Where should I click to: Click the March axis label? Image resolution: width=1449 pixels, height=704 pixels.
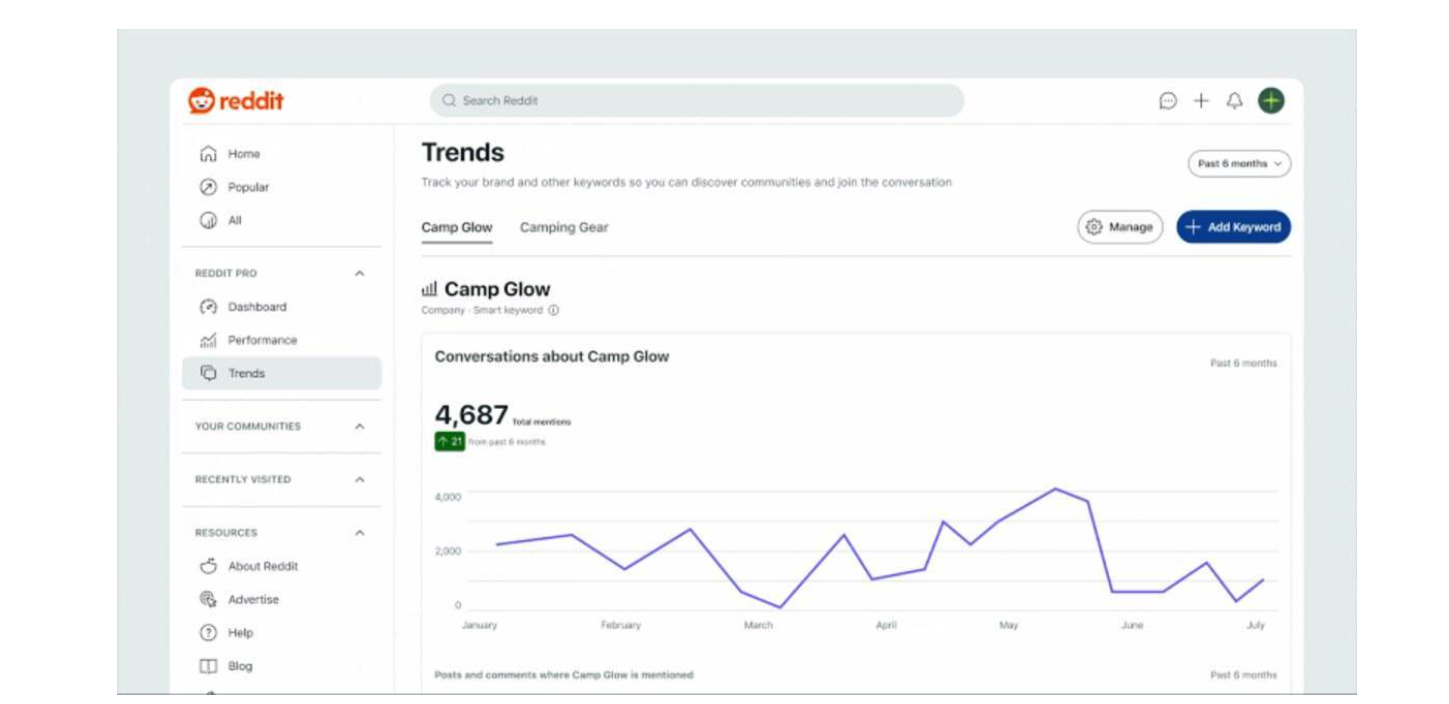[758, 625]
